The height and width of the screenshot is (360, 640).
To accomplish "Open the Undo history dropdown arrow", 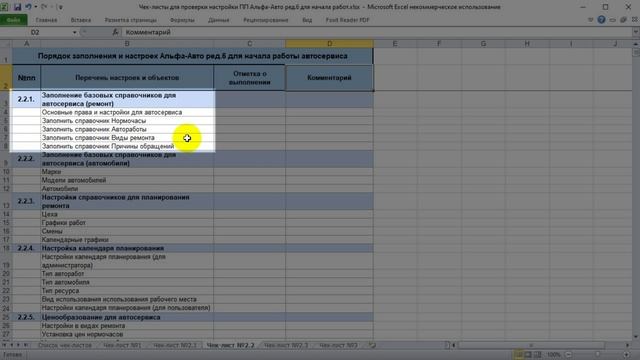I will click(x=36, y=7).
